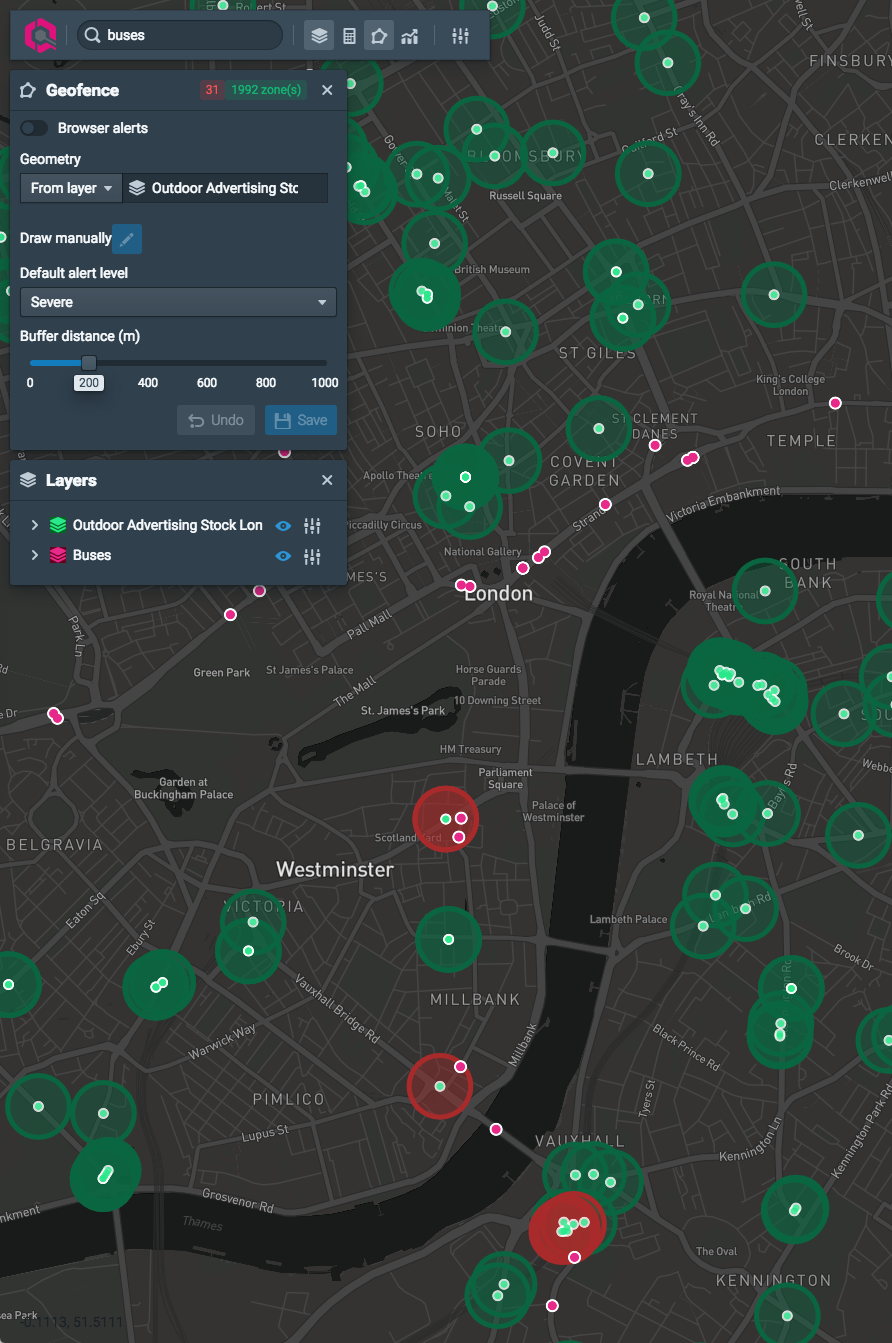
Task: Click the Geofence pentagon toolbar icon
Action: point(378,36)
